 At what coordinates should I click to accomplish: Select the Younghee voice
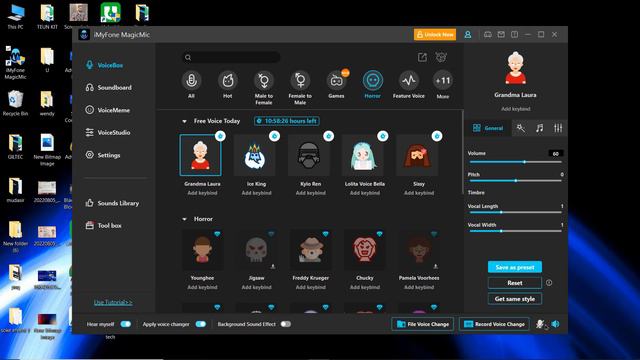(x=202, y=249)
